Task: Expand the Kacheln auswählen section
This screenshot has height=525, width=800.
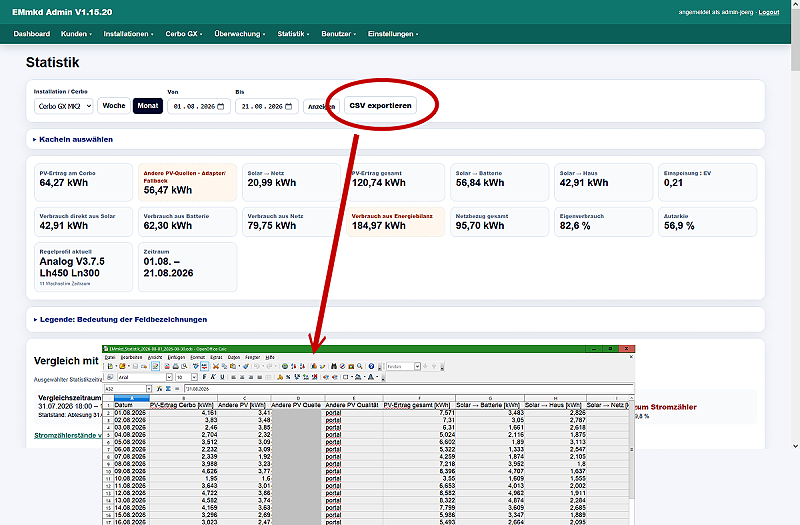Action: [73, 139]
